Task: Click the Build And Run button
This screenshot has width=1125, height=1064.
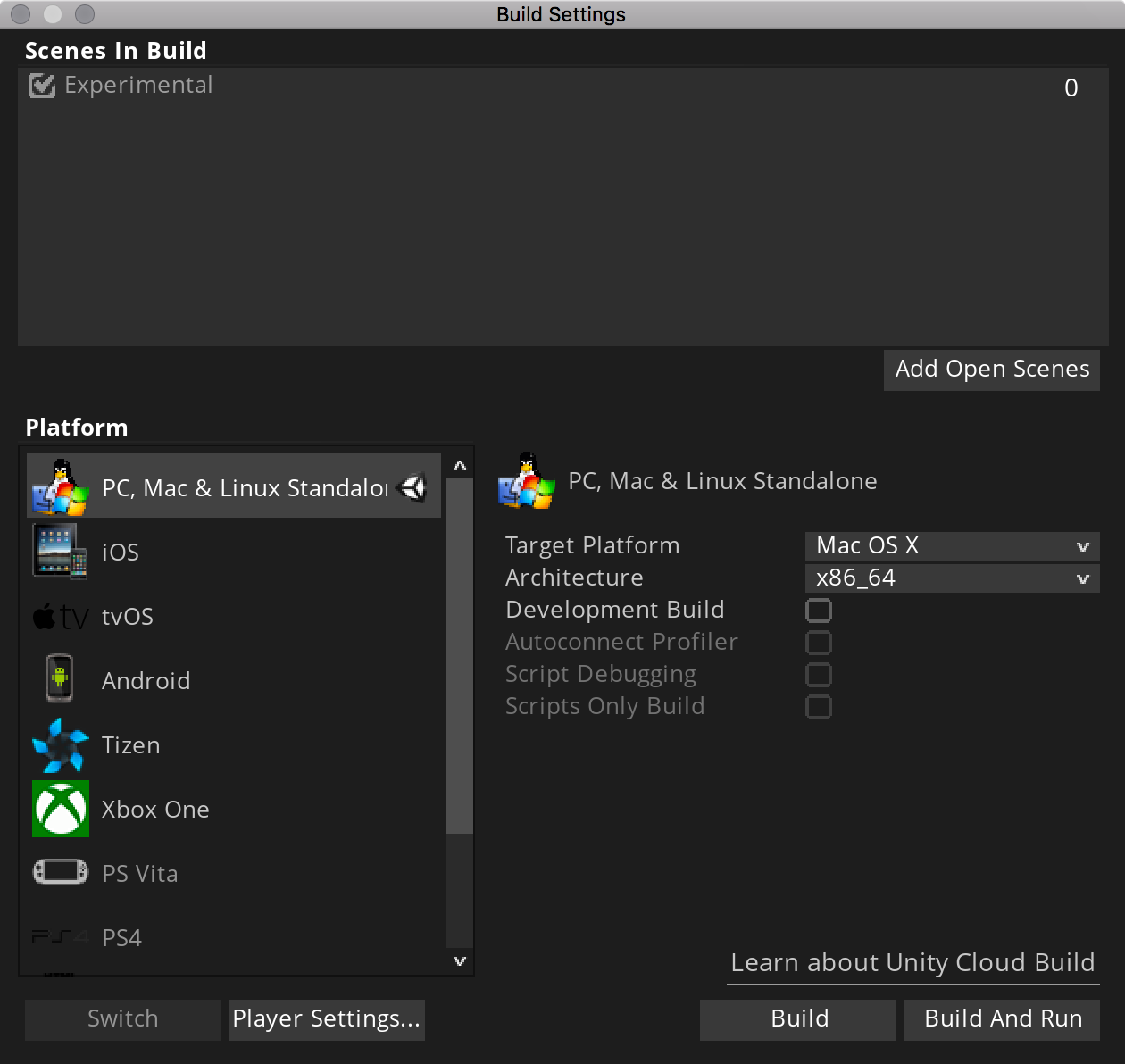Action: pos(1001,1018)
